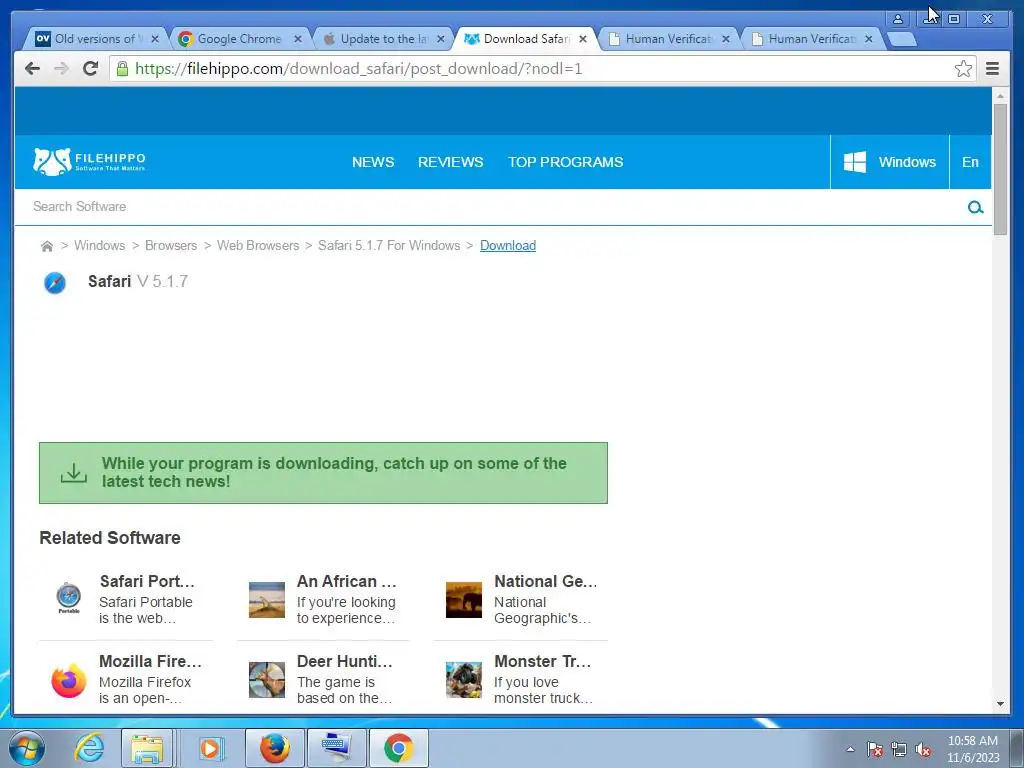Click the Browsers breadcrumb link
Viewport: 1024px width, 768px height.
[171, 246]
